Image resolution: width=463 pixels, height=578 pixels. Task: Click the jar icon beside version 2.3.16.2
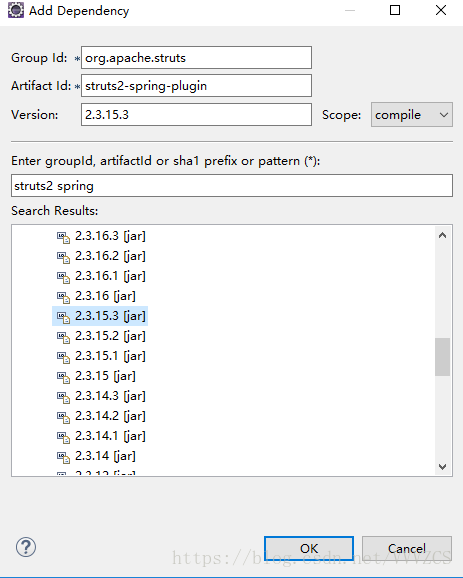pos(63,257)
